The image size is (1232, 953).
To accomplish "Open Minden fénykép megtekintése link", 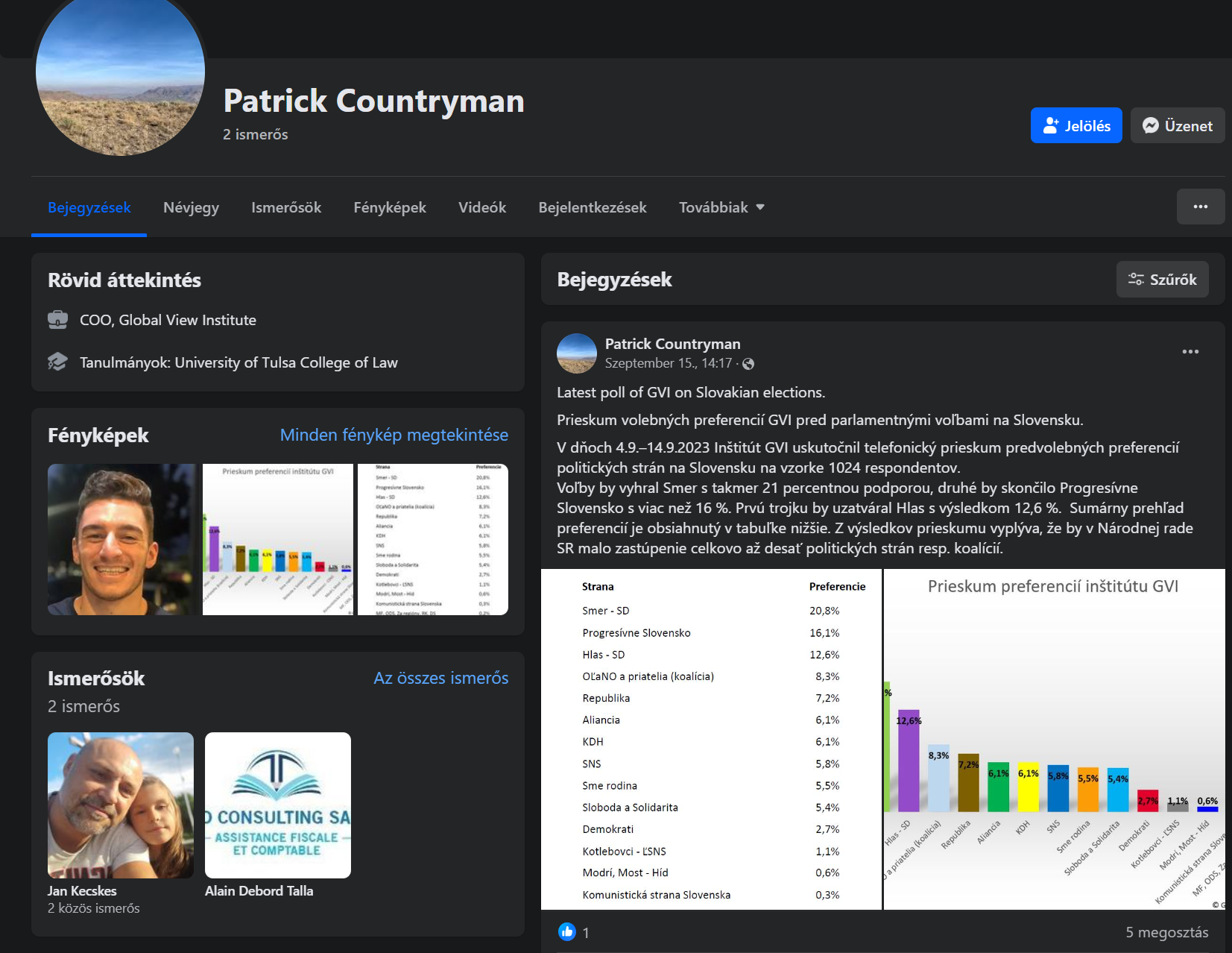I will pos(394,435).
